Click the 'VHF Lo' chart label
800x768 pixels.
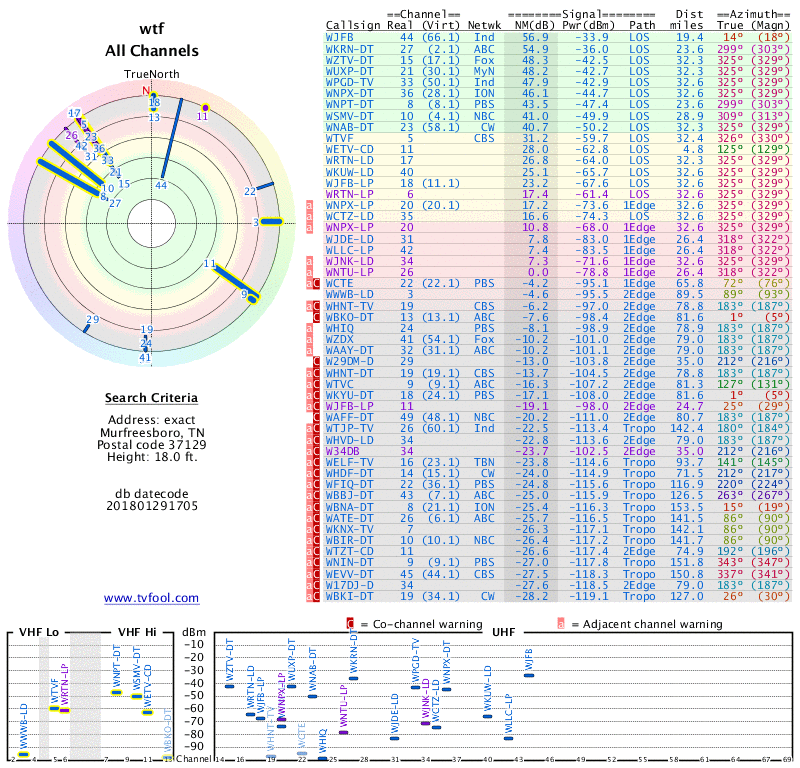[39, 632]
